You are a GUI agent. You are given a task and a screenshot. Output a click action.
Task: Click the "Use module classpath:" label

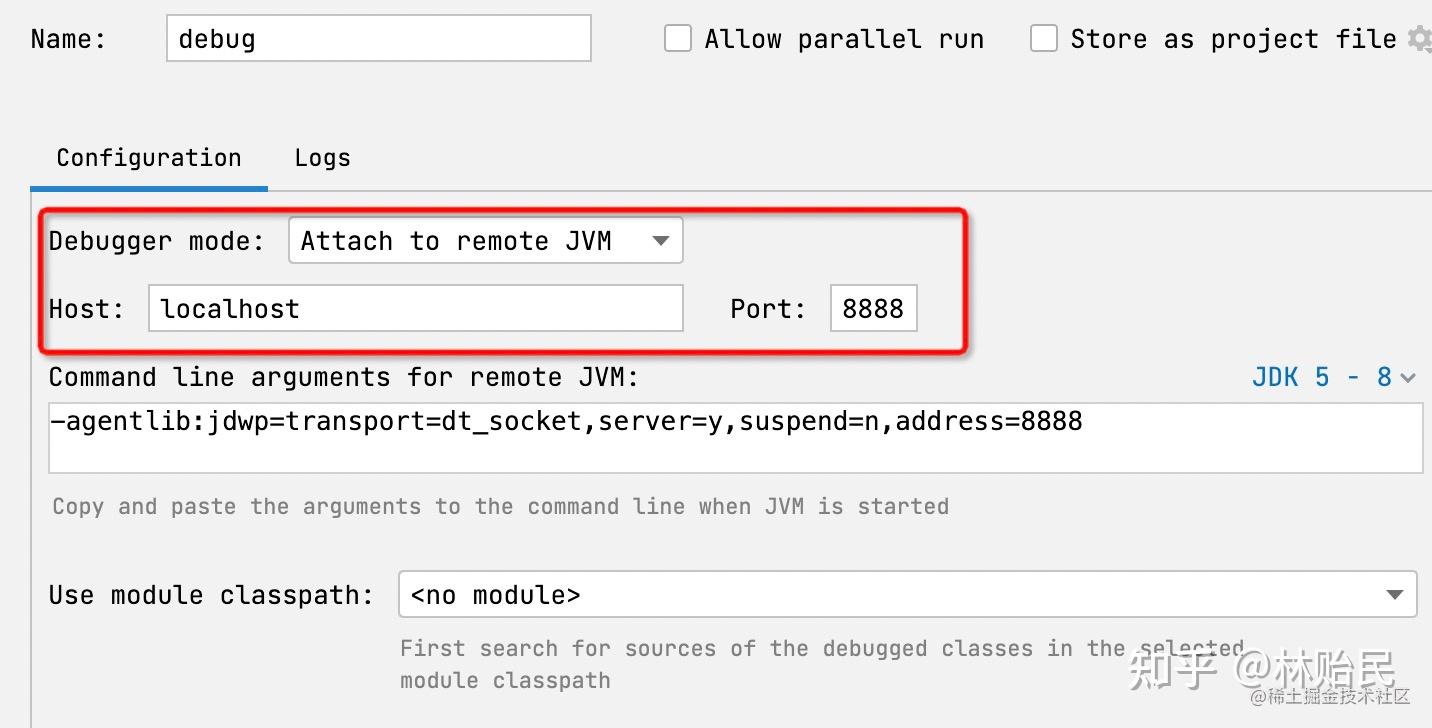[211, 595]
